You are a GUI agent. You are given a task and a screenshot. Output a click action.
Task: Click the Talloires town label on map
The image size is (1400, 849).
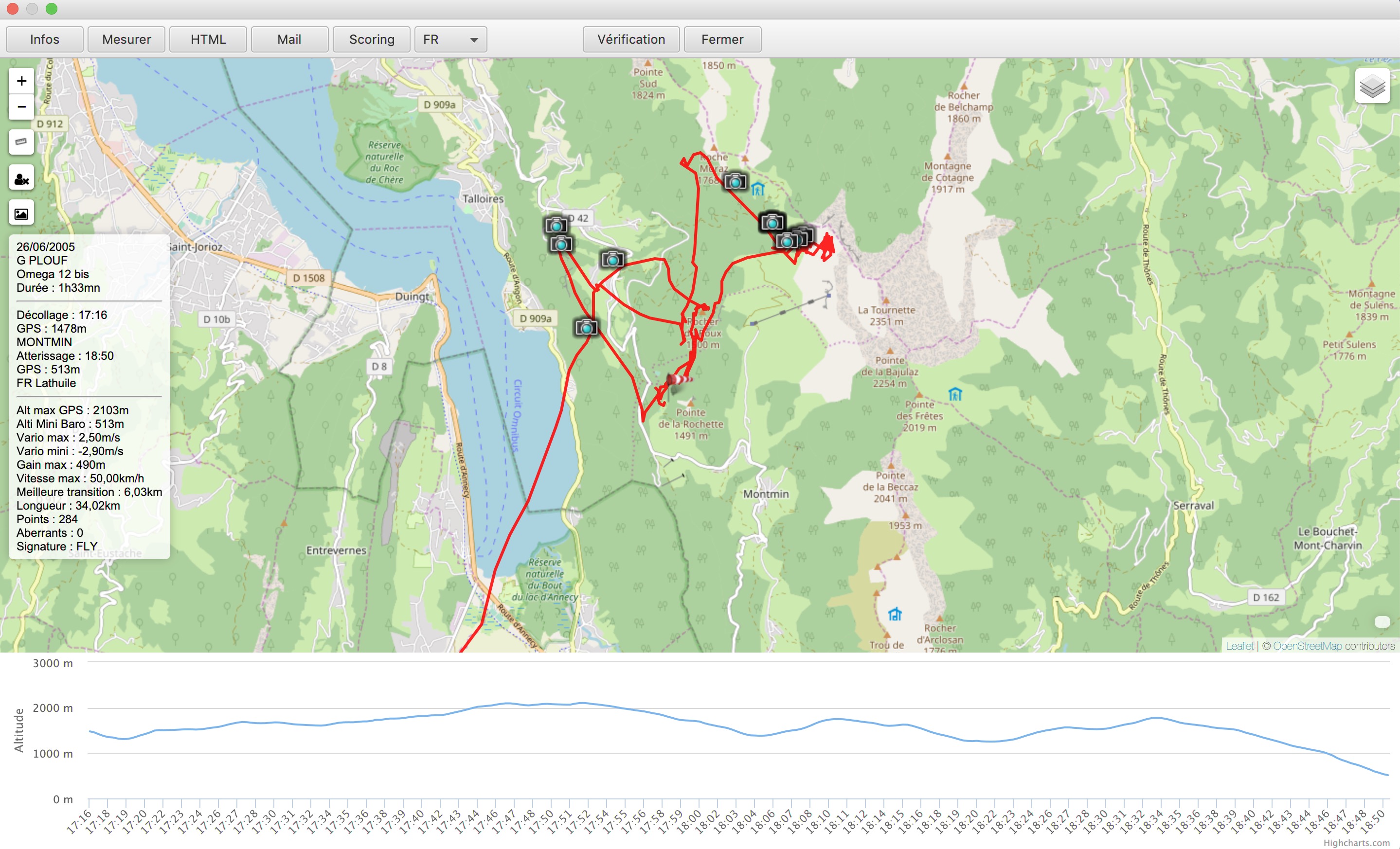[483, 199]
